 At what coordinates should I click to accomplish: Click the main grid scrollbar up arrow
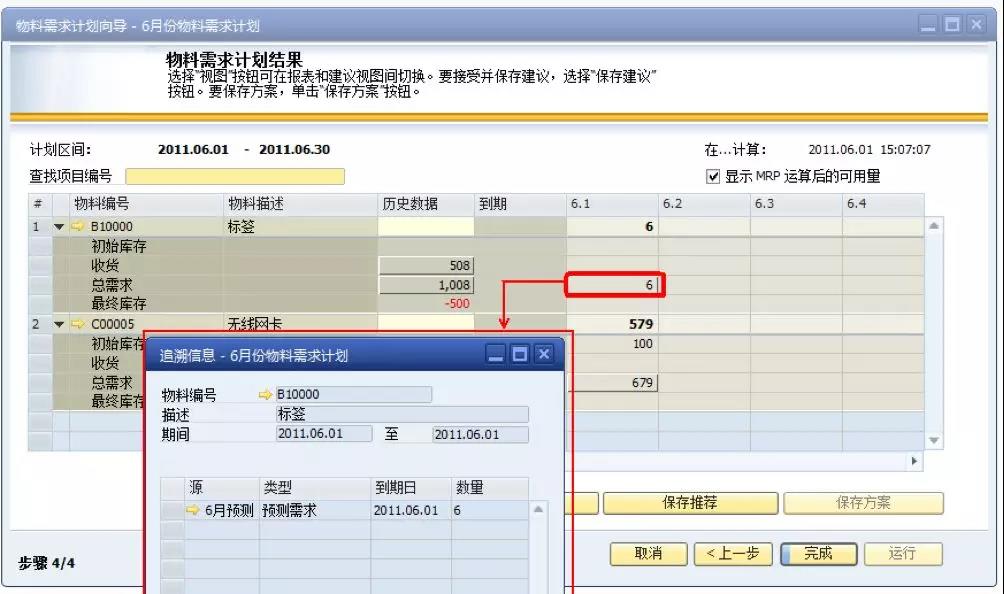pyautogui.click(x=934, y=226)
